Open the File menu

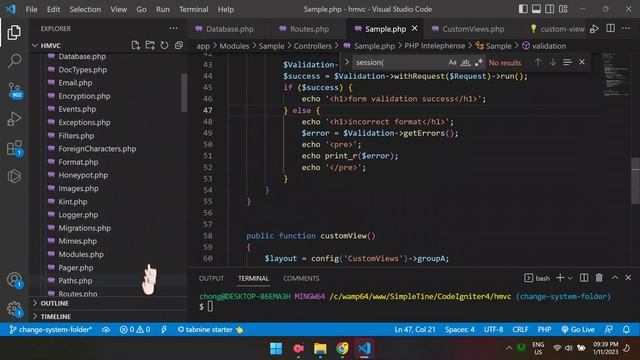(31, 9)
